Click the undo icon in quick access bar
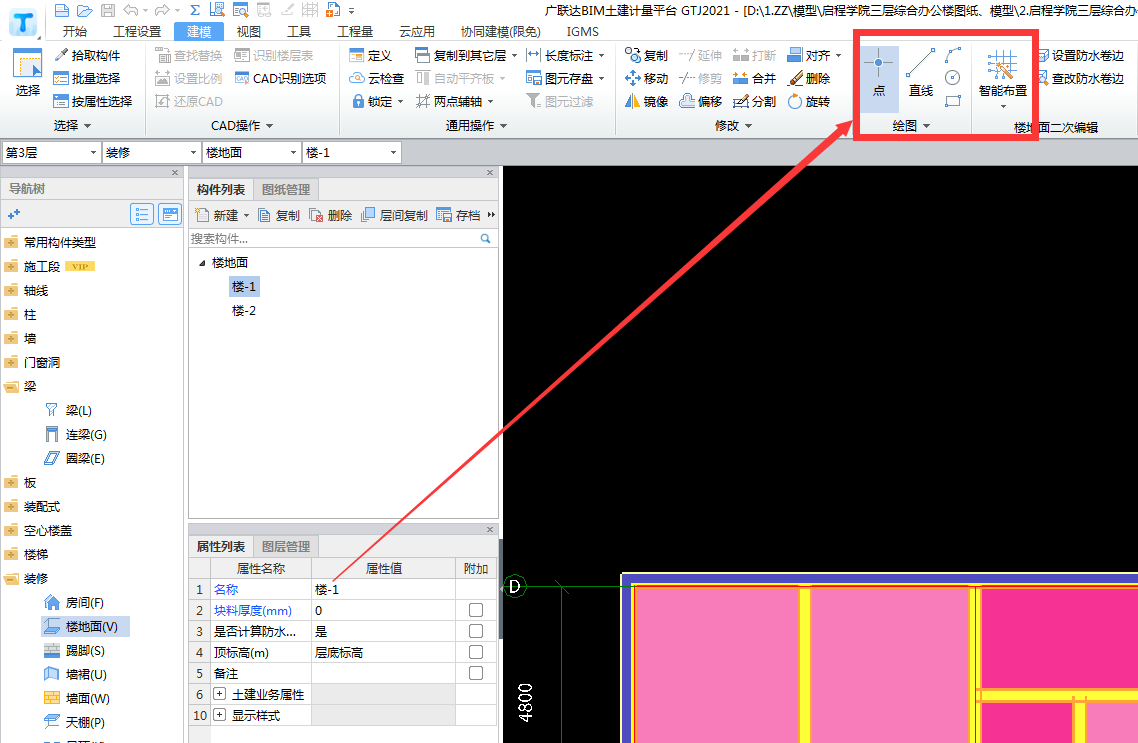This screenshot has width=1138, height=743. coord(131,10)
